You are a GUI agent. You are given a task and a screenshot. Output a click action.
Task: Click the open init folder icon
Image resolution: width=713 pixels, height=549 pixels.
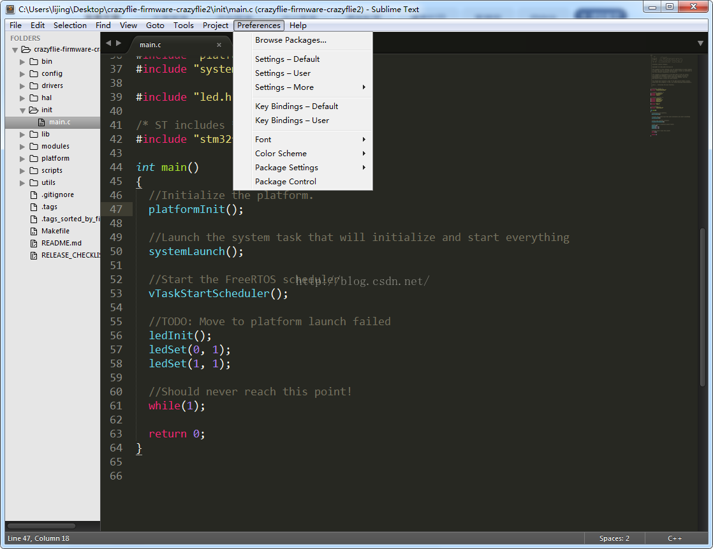pos(34,110)
